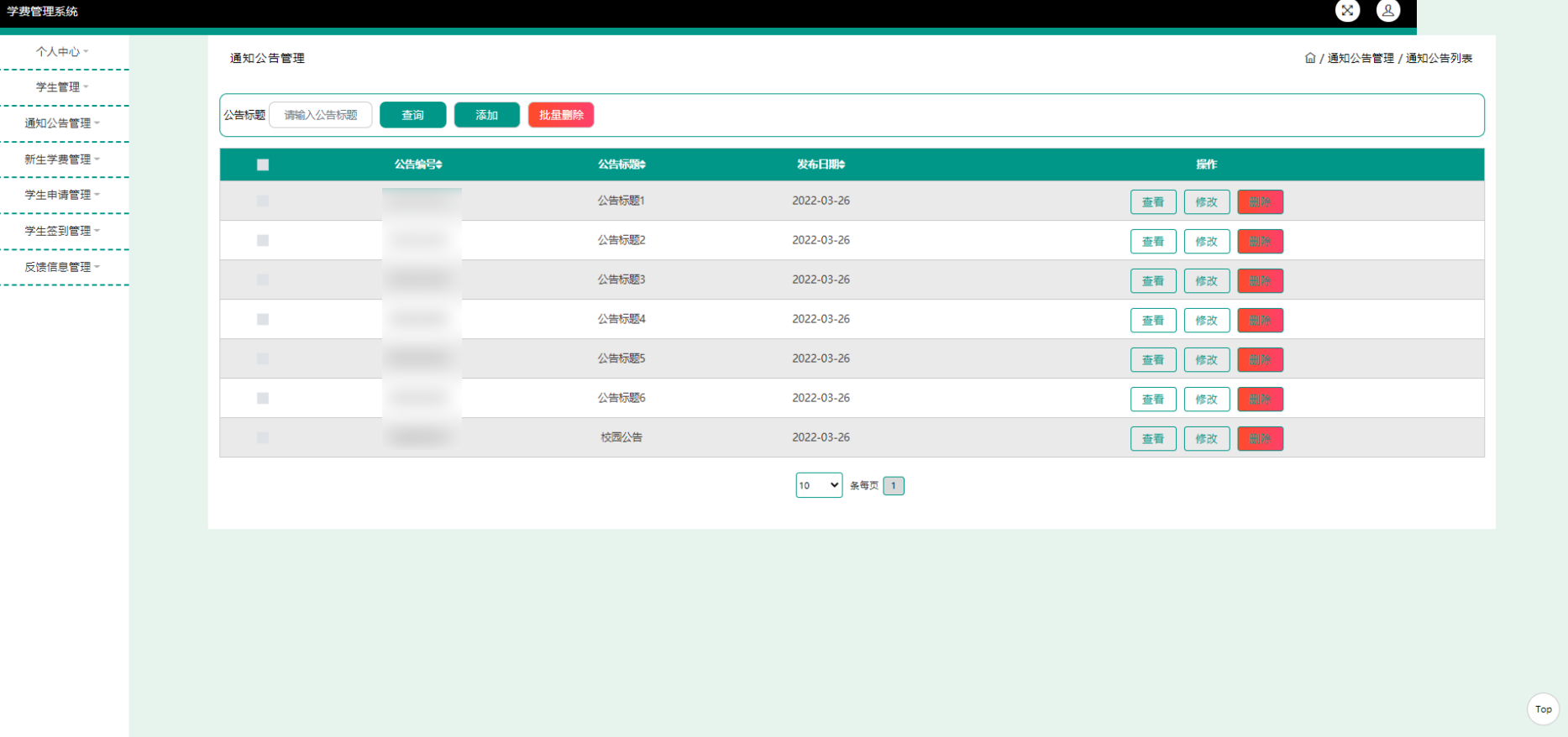Sort by 发布日期 column arrow
This screenshot has height=737, width=1568.
(842, 165)
